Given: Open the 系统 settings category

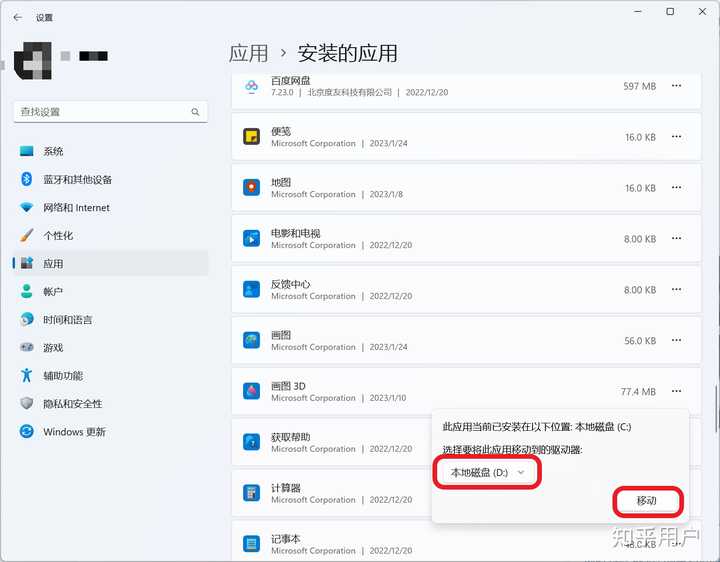Looking at the screenshot, I should (x=110, y=152).
